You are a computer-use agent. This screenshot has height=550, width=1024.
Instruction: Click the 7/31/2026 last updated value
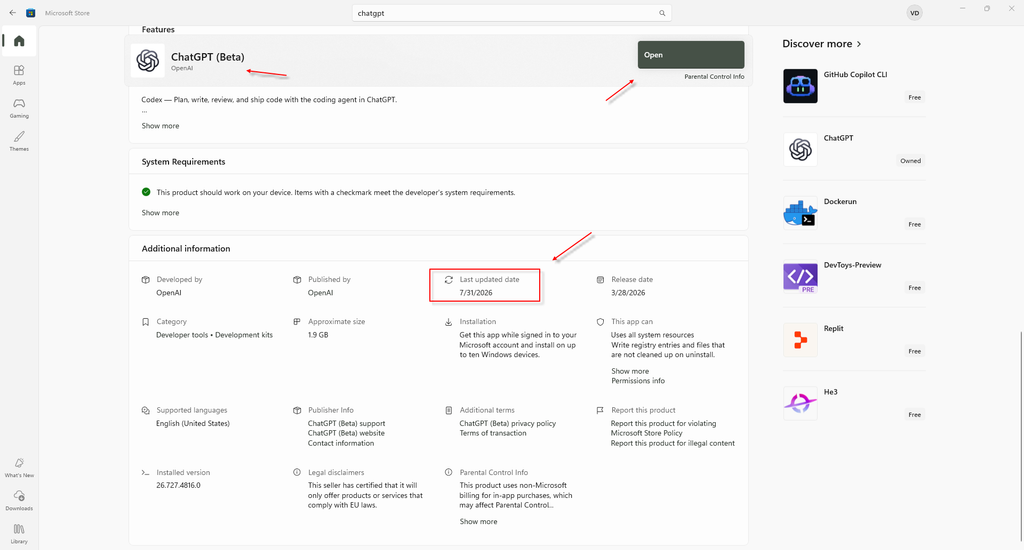point(475,293)
